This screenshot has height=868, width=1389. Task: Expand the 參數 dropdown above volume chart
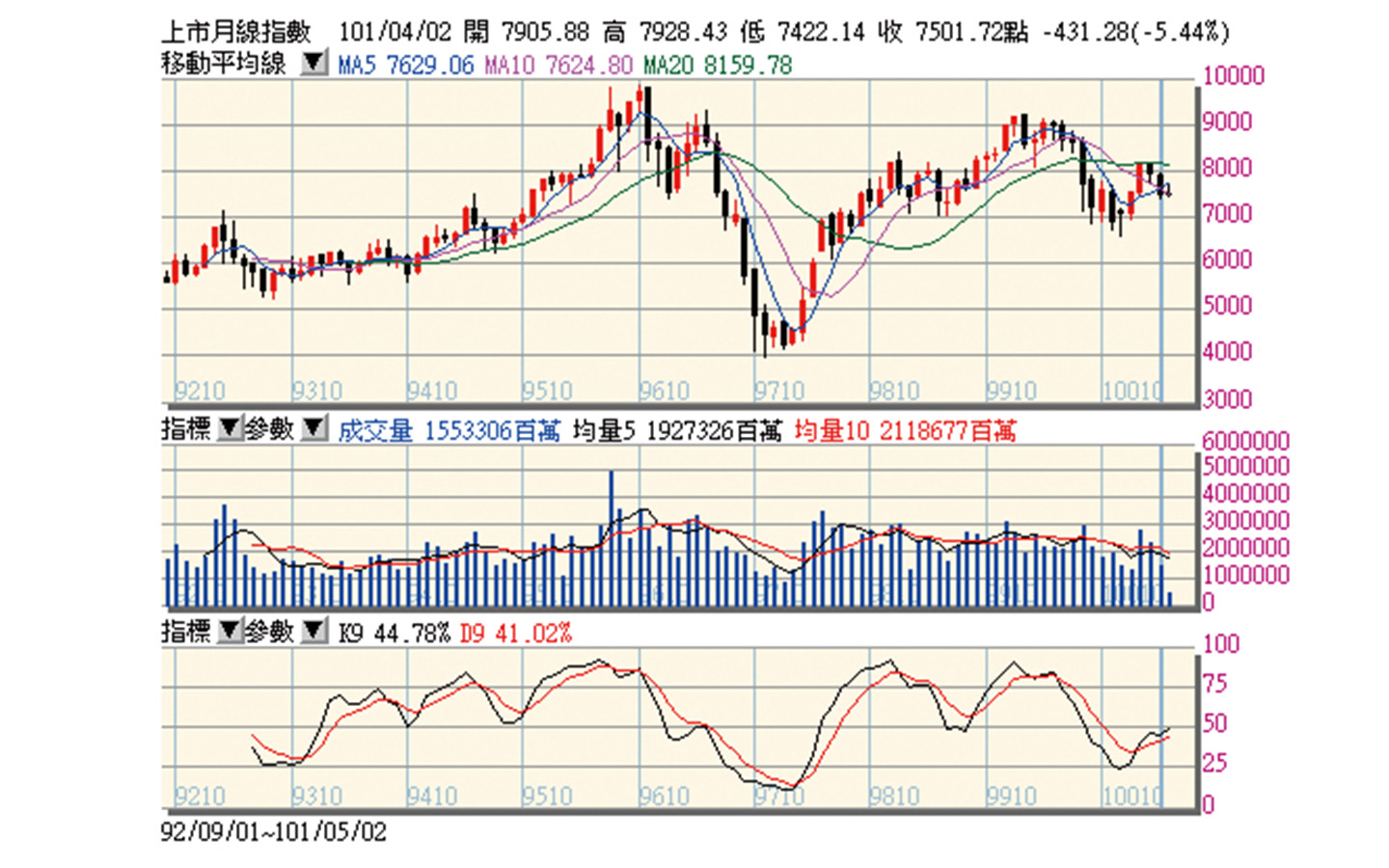(314, 429)
